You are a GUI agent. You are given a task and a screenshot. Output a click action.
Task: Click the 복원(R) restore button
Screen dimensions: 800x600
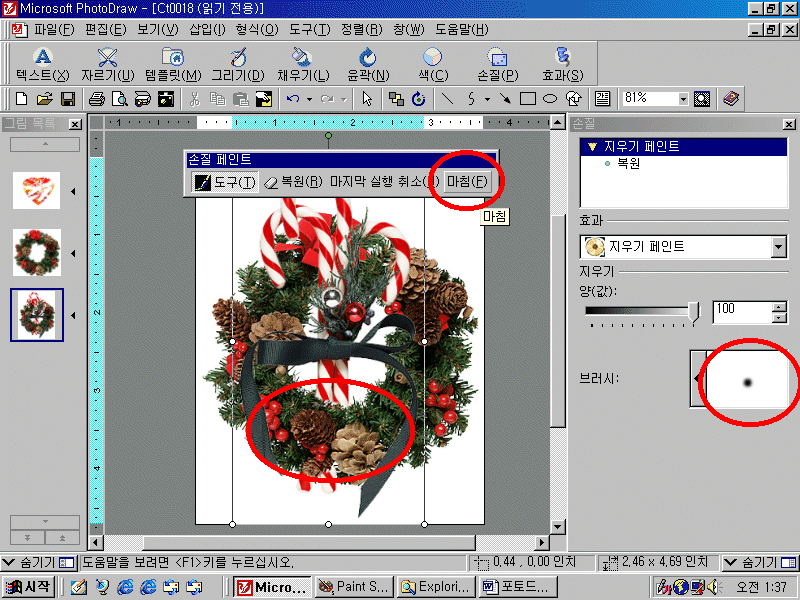(294, 182)
